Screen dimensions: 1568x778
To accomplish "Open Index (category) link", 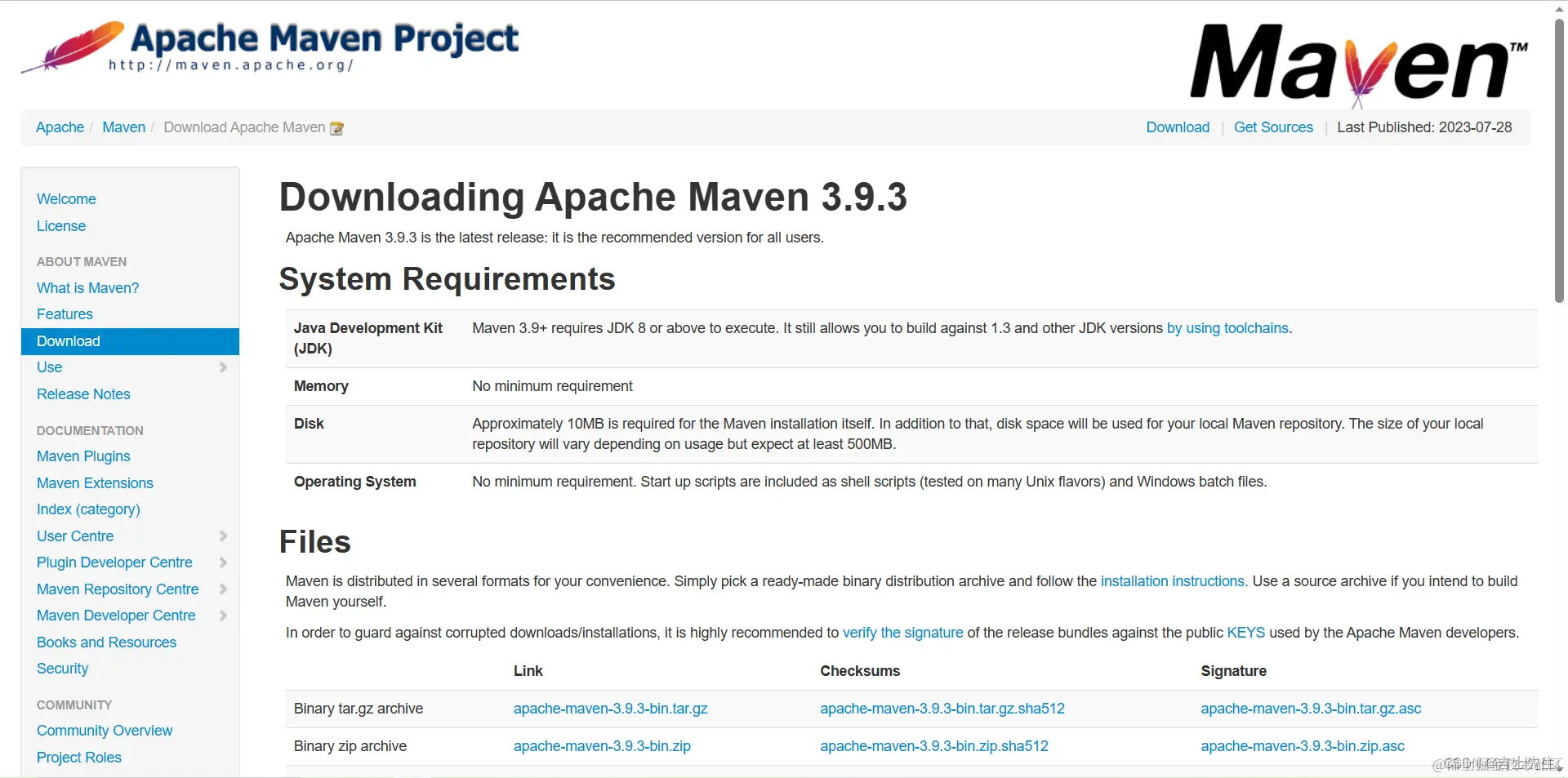I will coord(88,509).
